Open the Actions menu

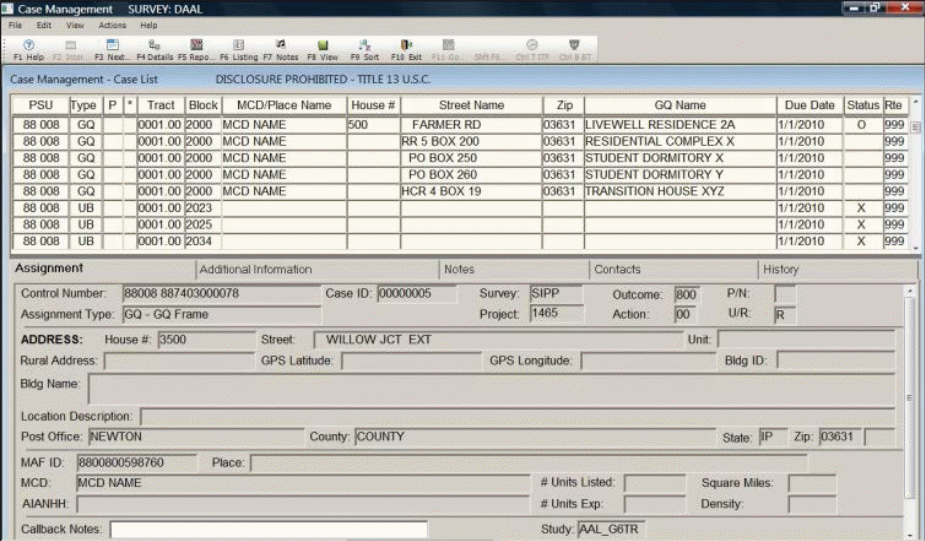coord(112,25)
